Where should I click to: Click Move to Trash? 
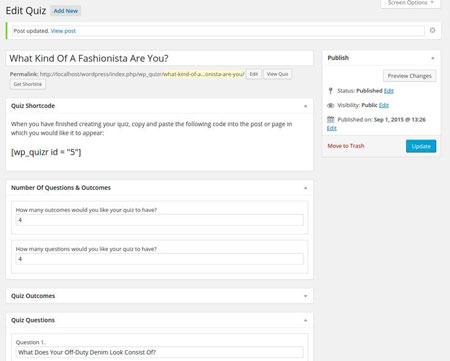point(346,146)
